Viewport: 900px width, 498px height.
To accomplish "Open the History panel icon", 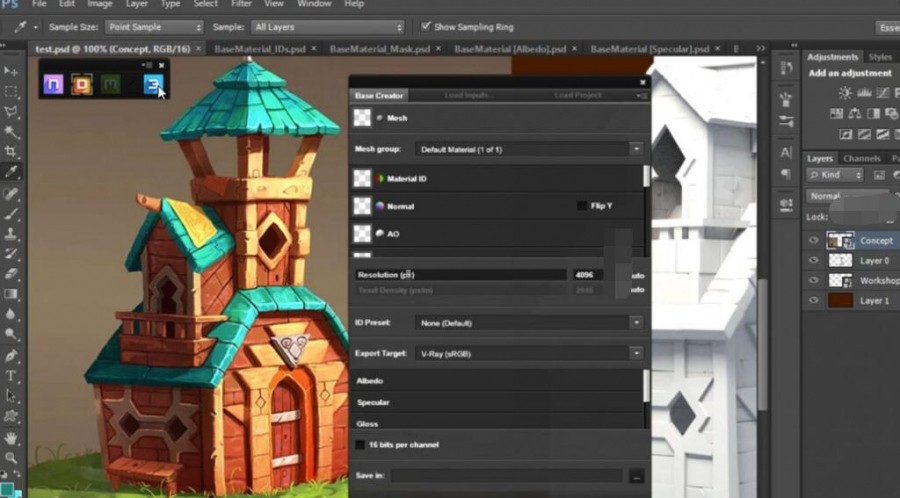I will coord(786,68).
